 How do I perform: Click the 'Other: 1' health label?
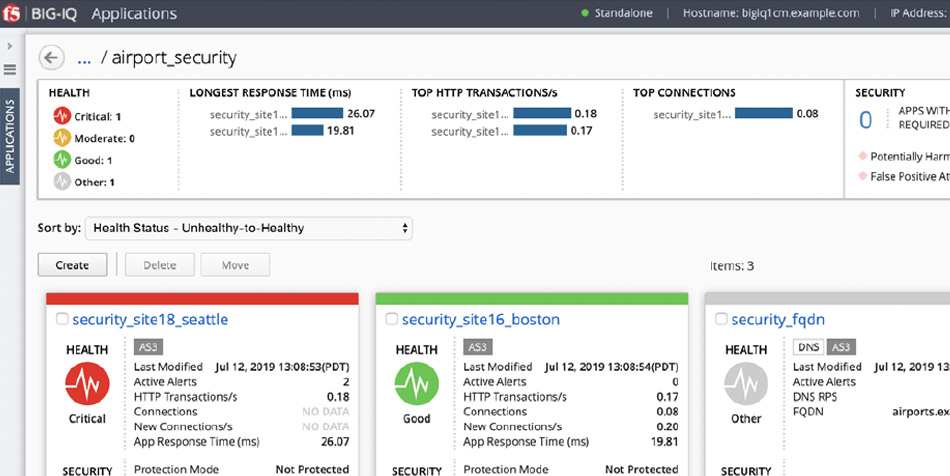tap(94, 182)
